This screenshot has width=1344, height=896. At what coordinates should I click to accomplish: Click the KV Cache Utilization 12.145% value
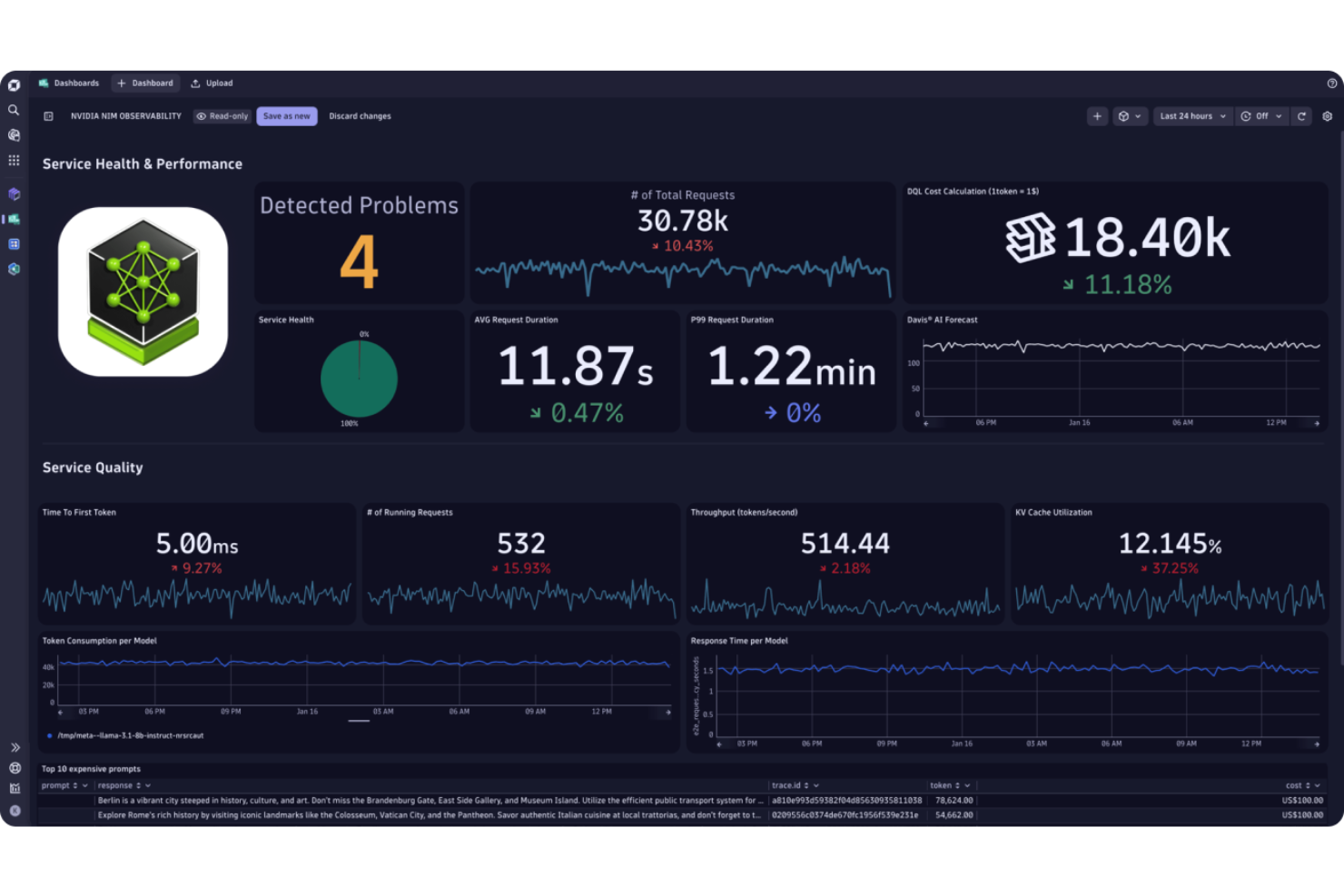click(x=1170, y=544)
